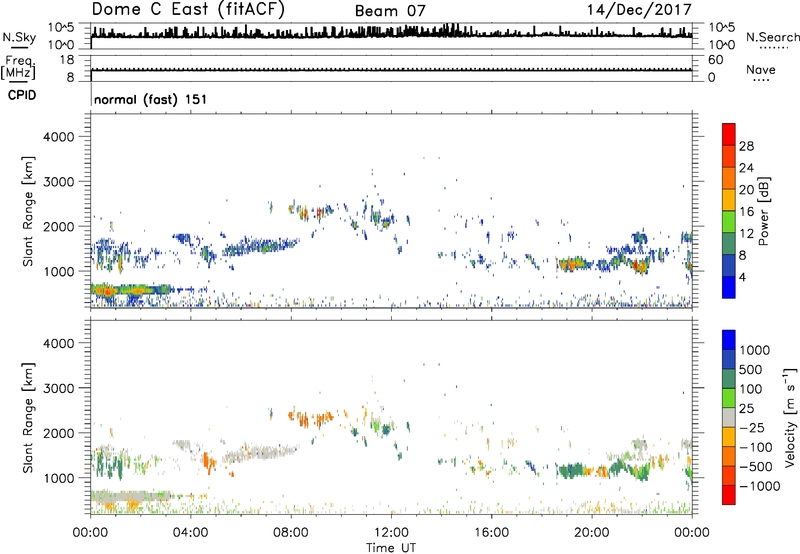Click the '16:00' time axis label
Image resolution: width=800 pixels, height=554 pixels.
click(491, 533)
